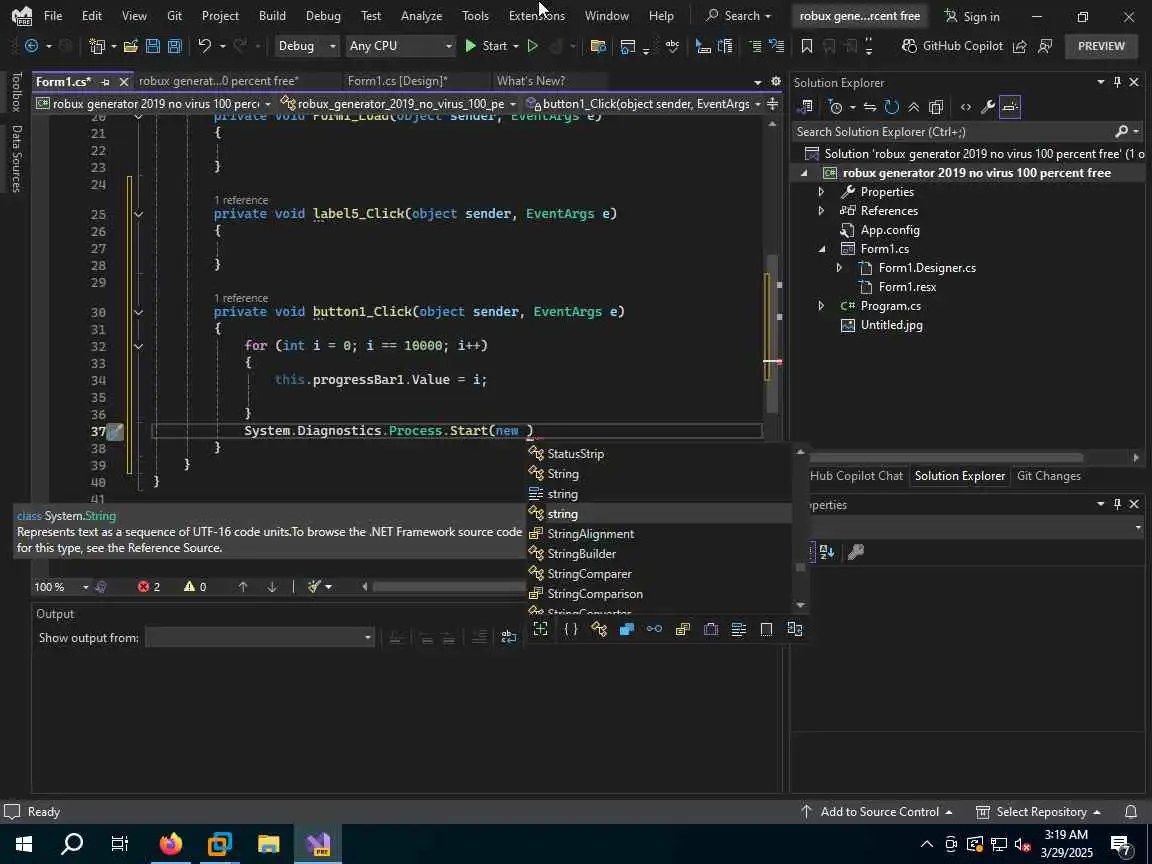
Task: Collapse the label5_Click method outline
Action: 138,214
